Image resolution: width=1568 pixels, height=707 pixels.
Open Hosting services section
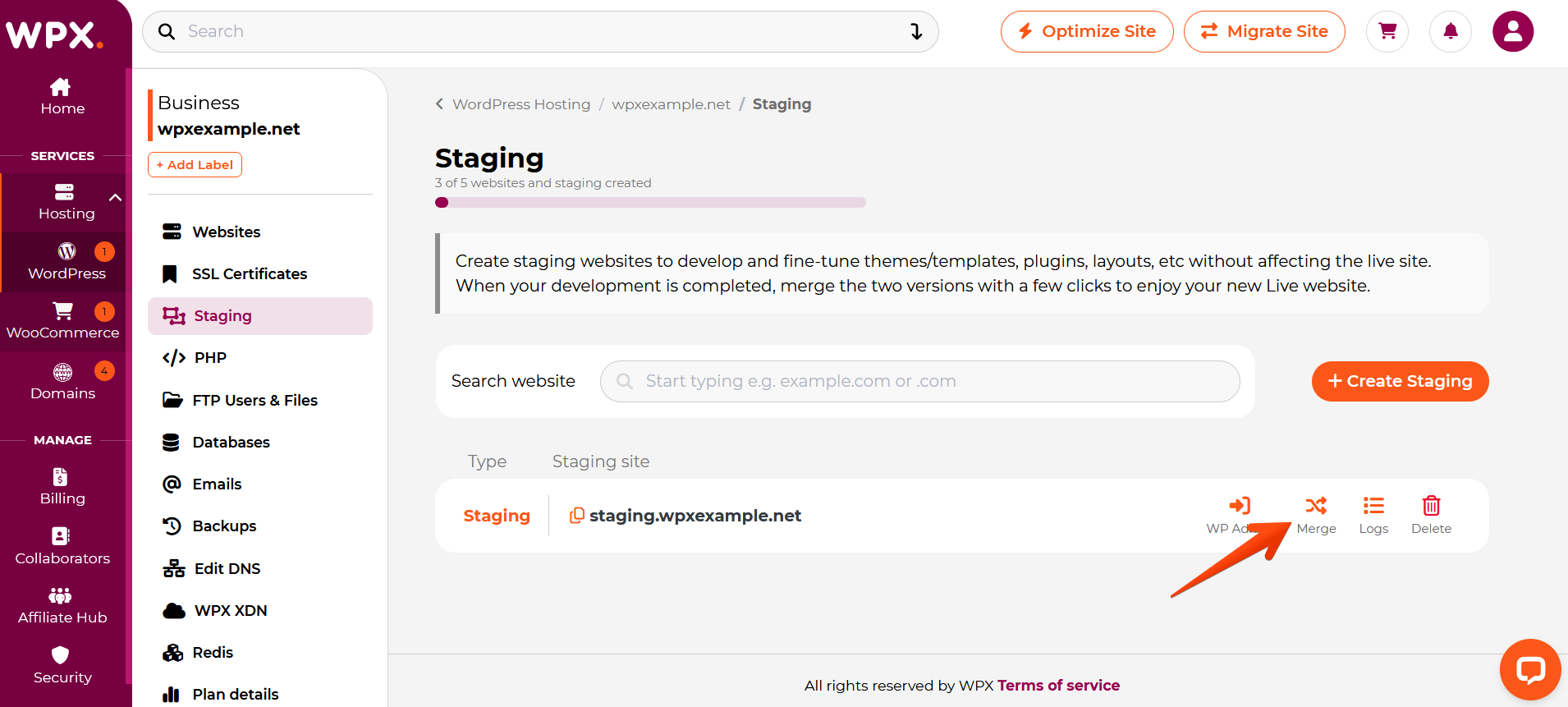(x=66, y=202)
